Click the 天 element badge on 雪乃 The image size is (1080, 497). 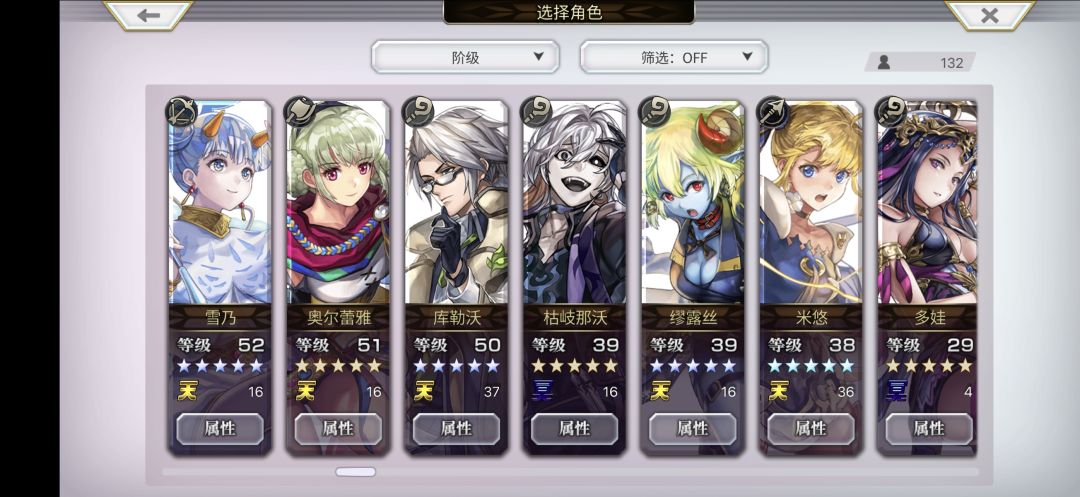(x=187, y=391)
